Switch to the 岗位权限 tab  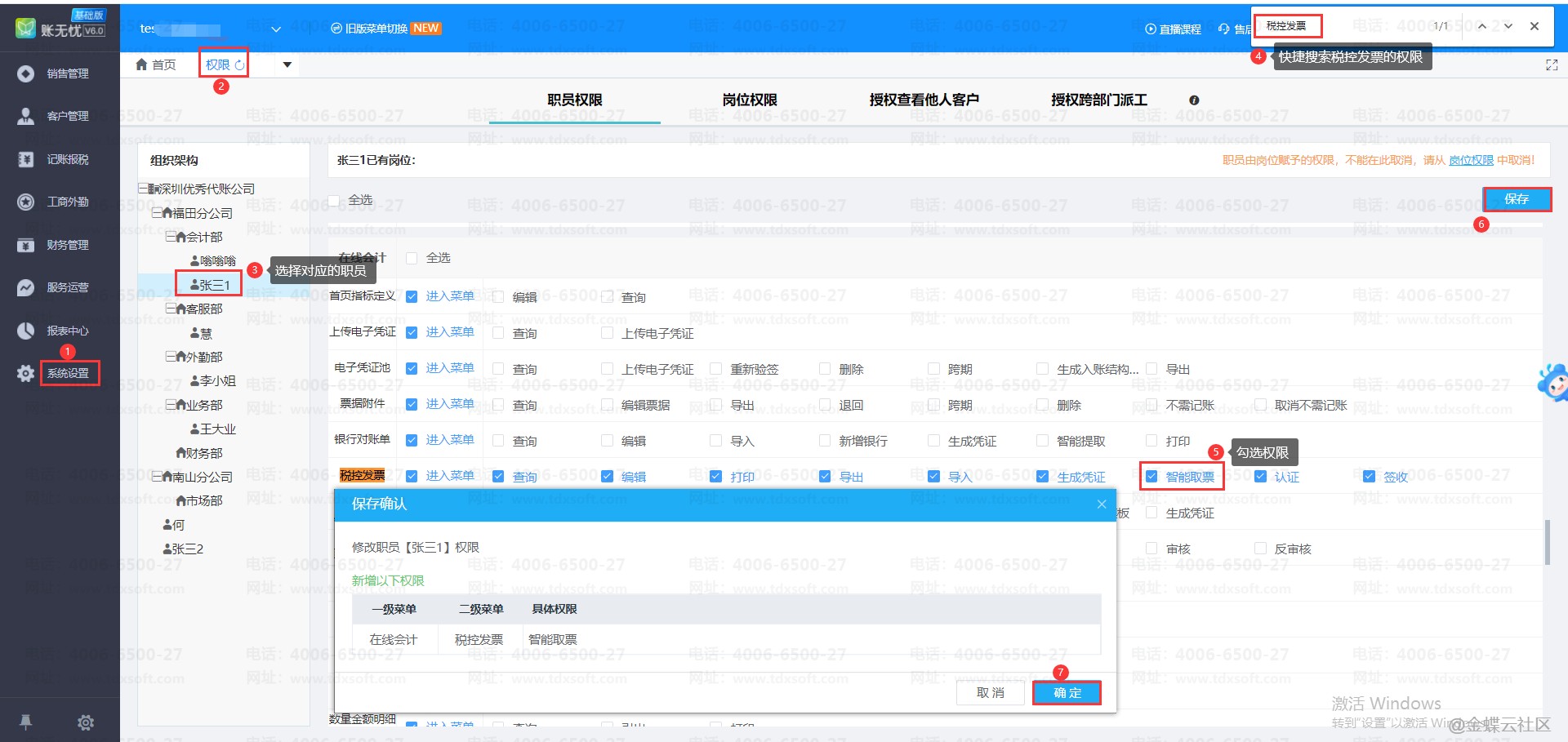(x=749, y=100)
